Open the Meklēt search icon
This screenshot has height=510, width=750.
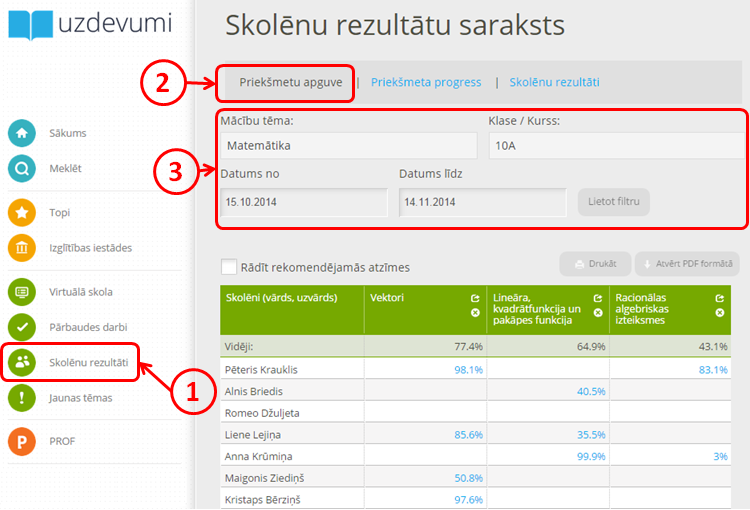point(22,168)
